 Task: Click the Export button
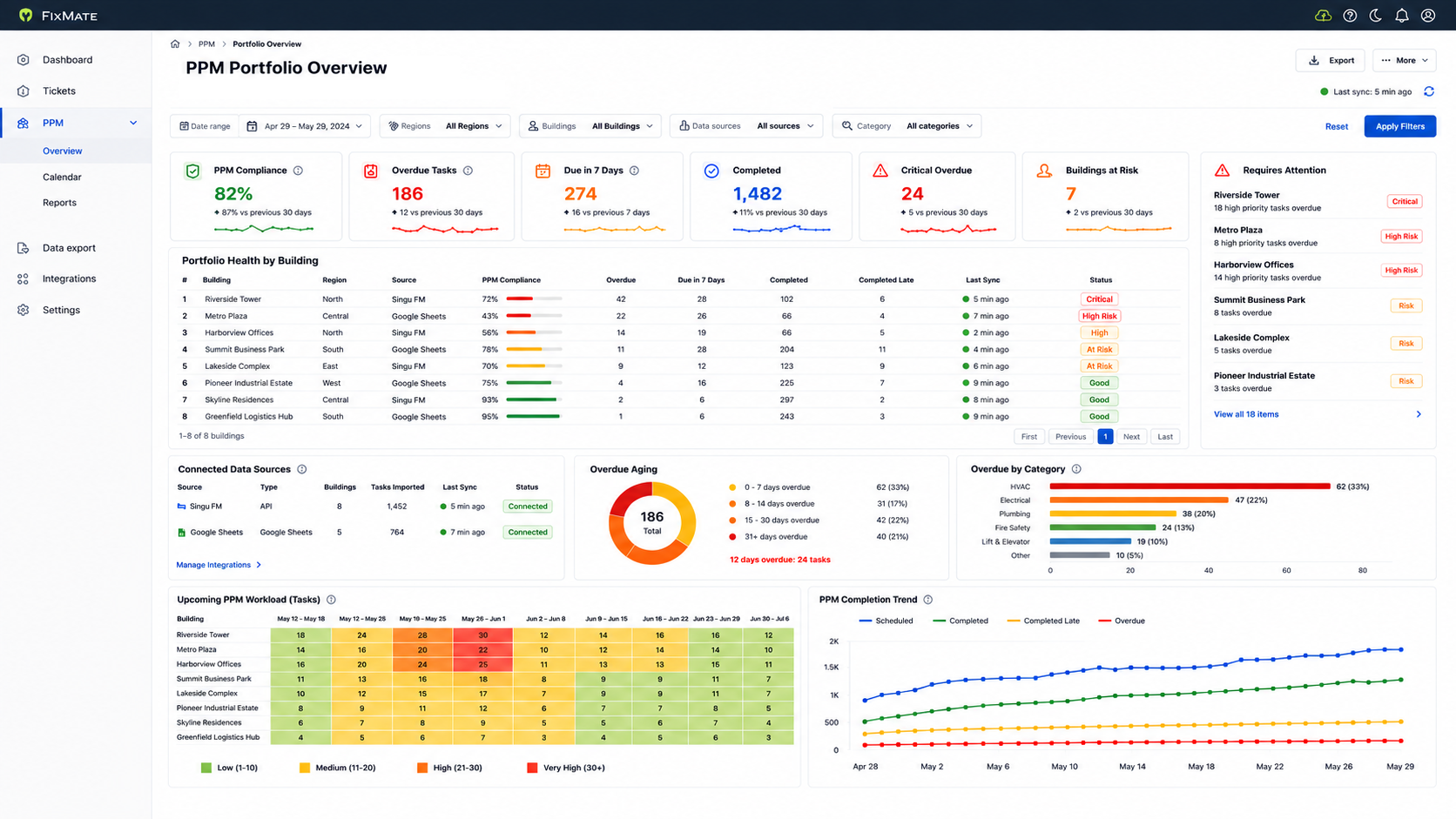pyautogui.click(x=1331, y=60)
